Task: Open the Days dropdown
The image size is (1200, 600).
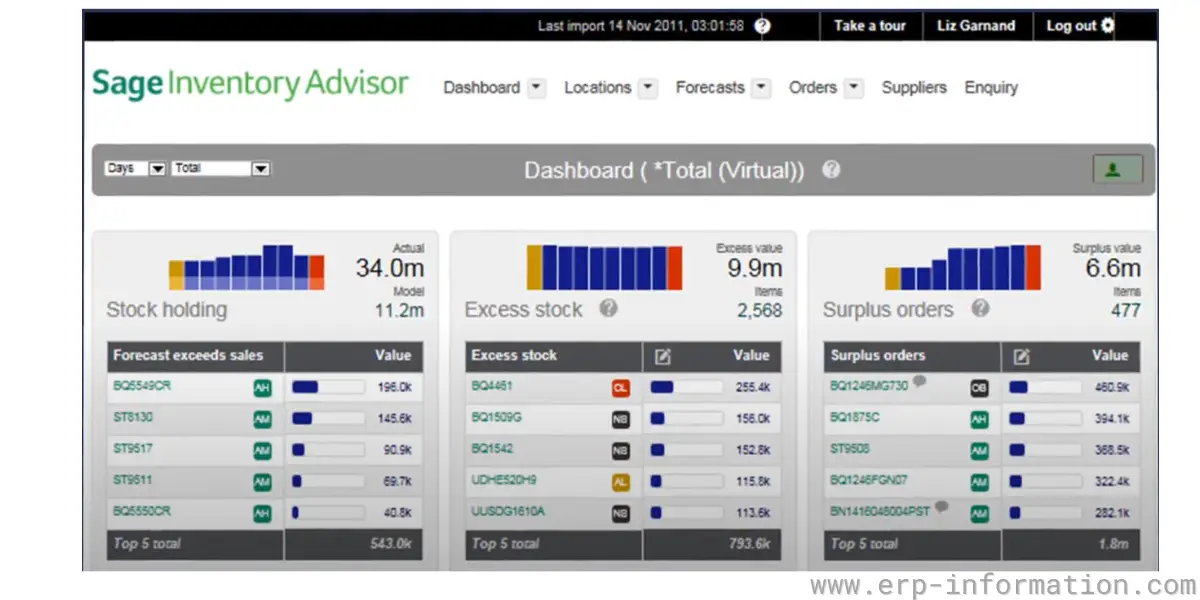Action: pyautogui.click(x=135, y=169)
